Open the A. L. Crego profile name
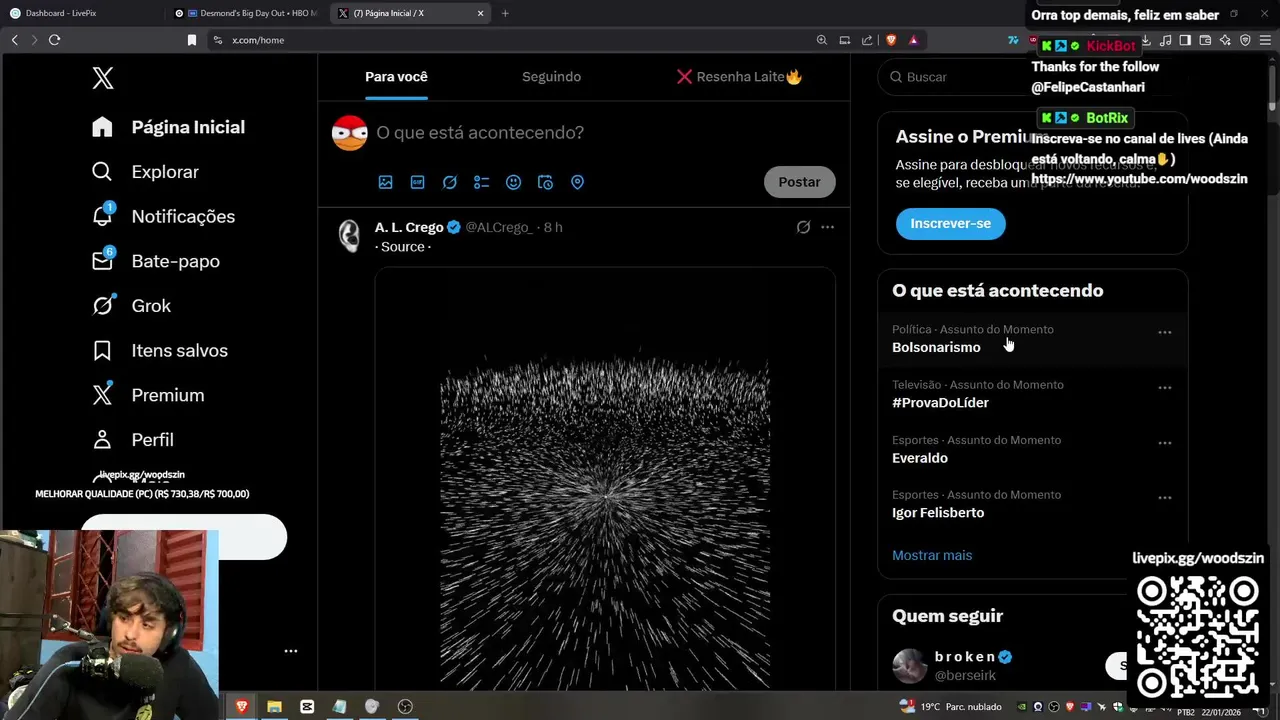 coord(409,227)
